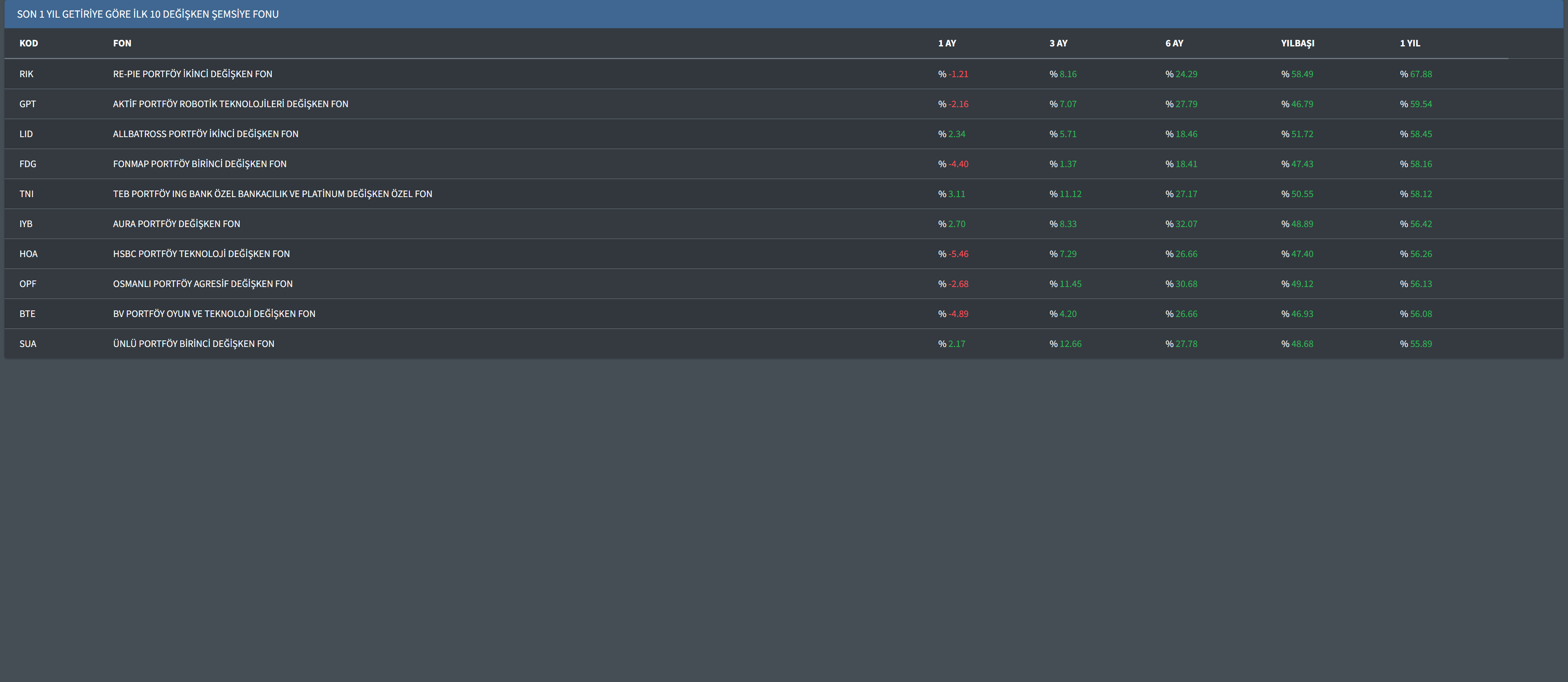Open TEB PORTFÖY ING BANK ÖZEL fund
The height and width of the screenshot is (682, 1568).
[272, 194]
